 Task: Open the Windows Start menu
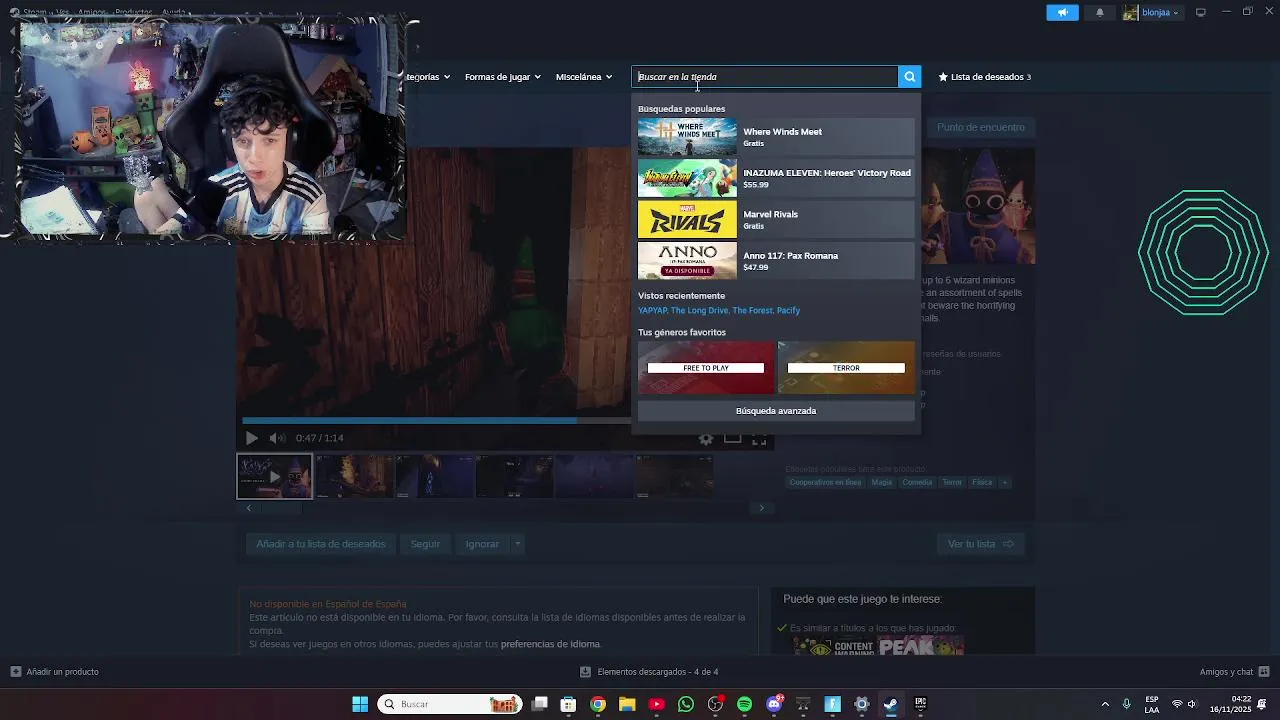point(360,704)
